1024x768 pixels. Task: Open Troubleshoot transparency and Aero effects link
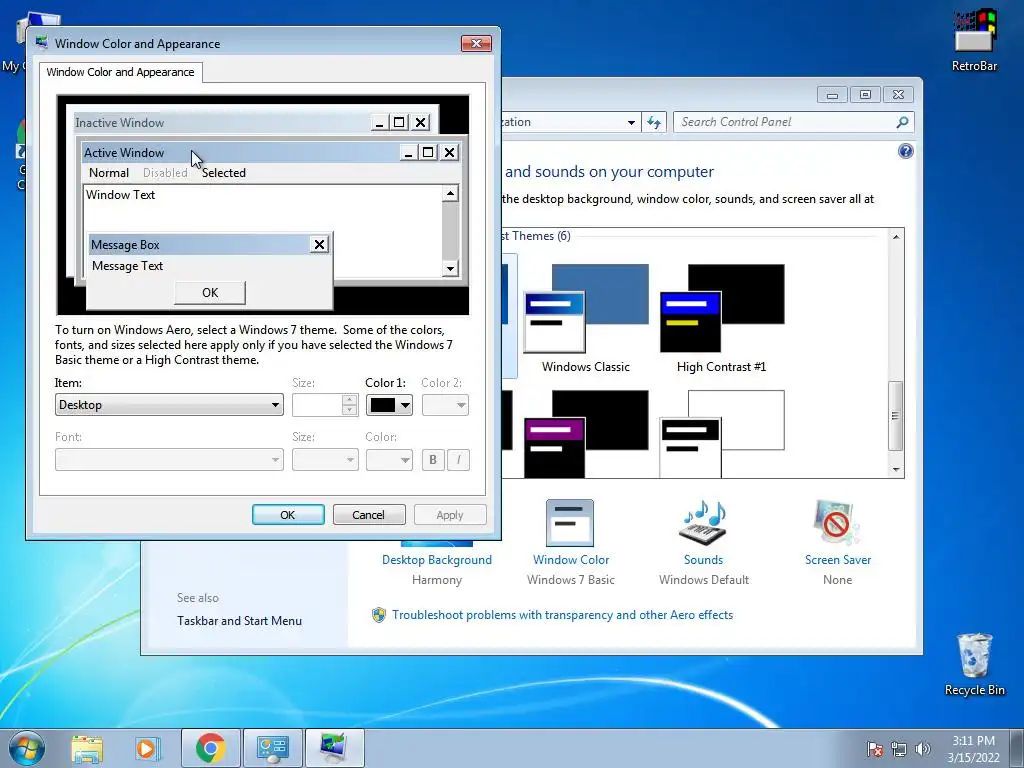pyautogui.click(x=562, y=615)
